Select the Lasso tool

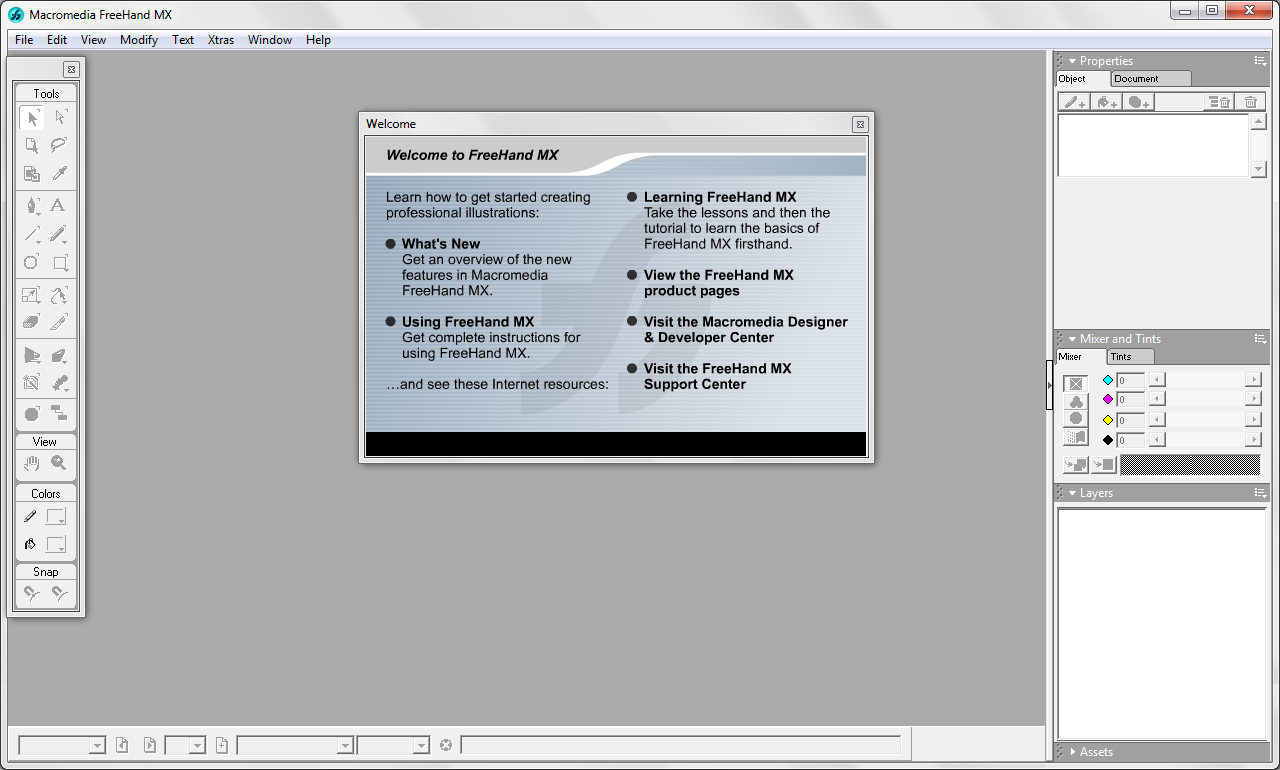coord(60,145)
